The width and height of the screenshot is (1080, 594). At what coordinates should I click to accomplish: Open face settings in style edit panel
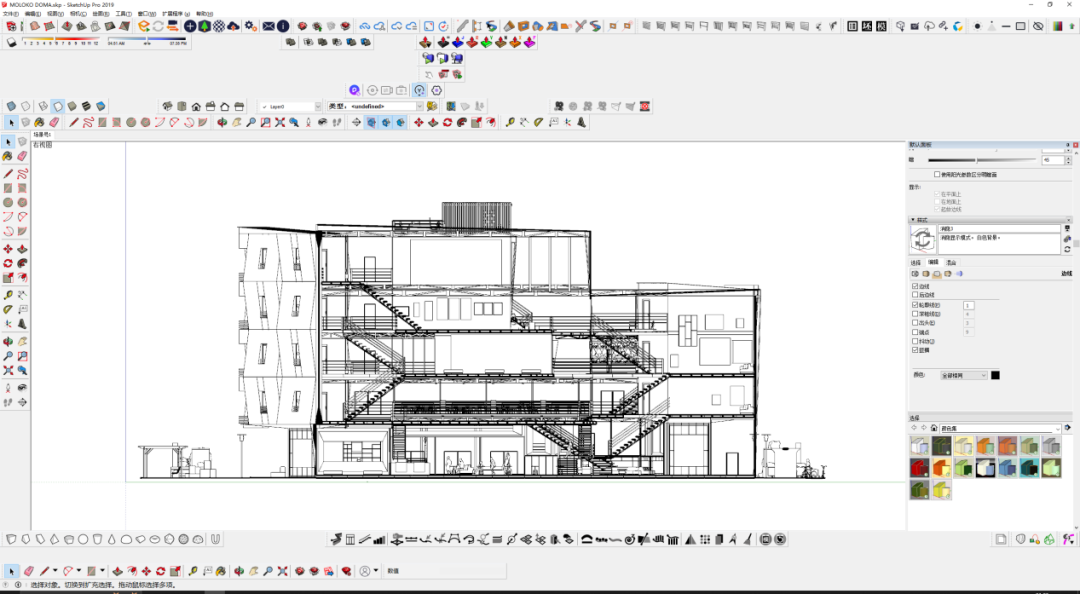pos(926,274)
